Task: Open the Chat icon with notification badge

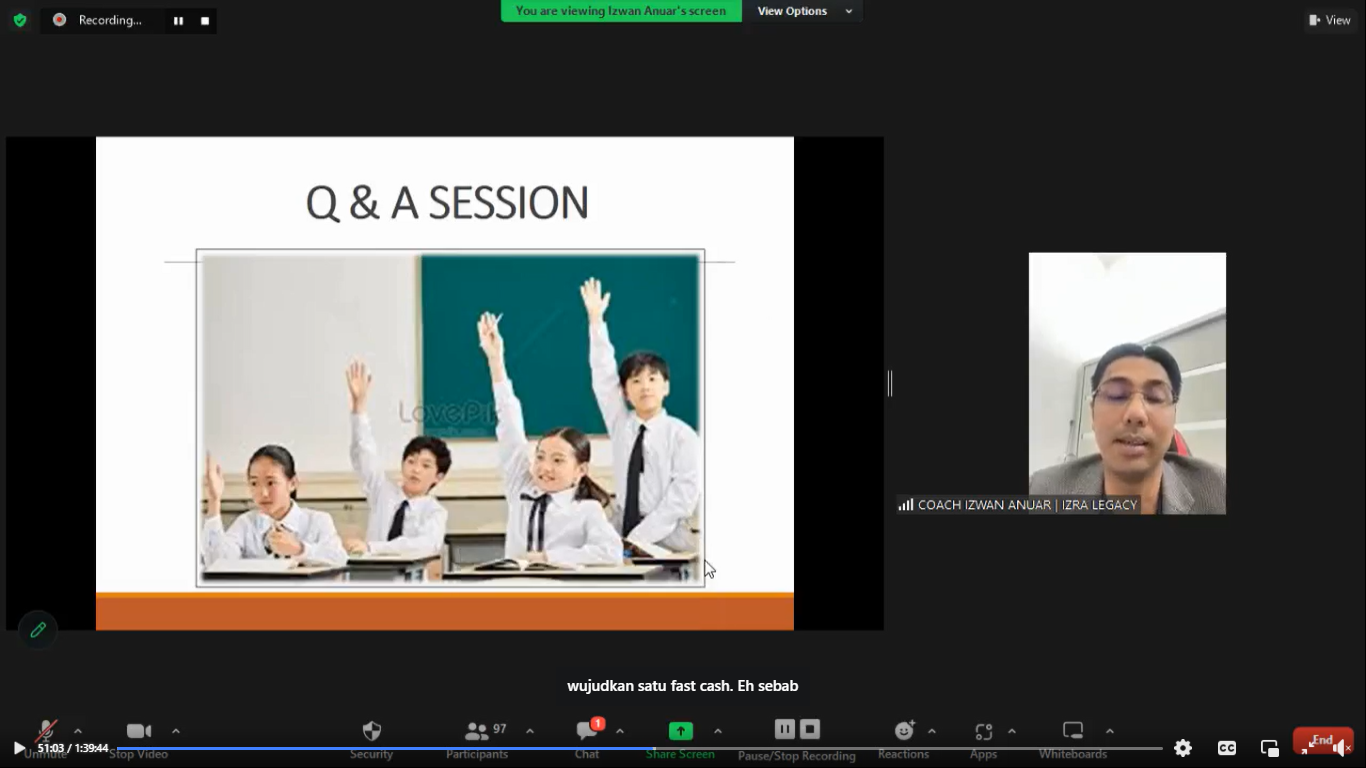Action: coord(587,731)
